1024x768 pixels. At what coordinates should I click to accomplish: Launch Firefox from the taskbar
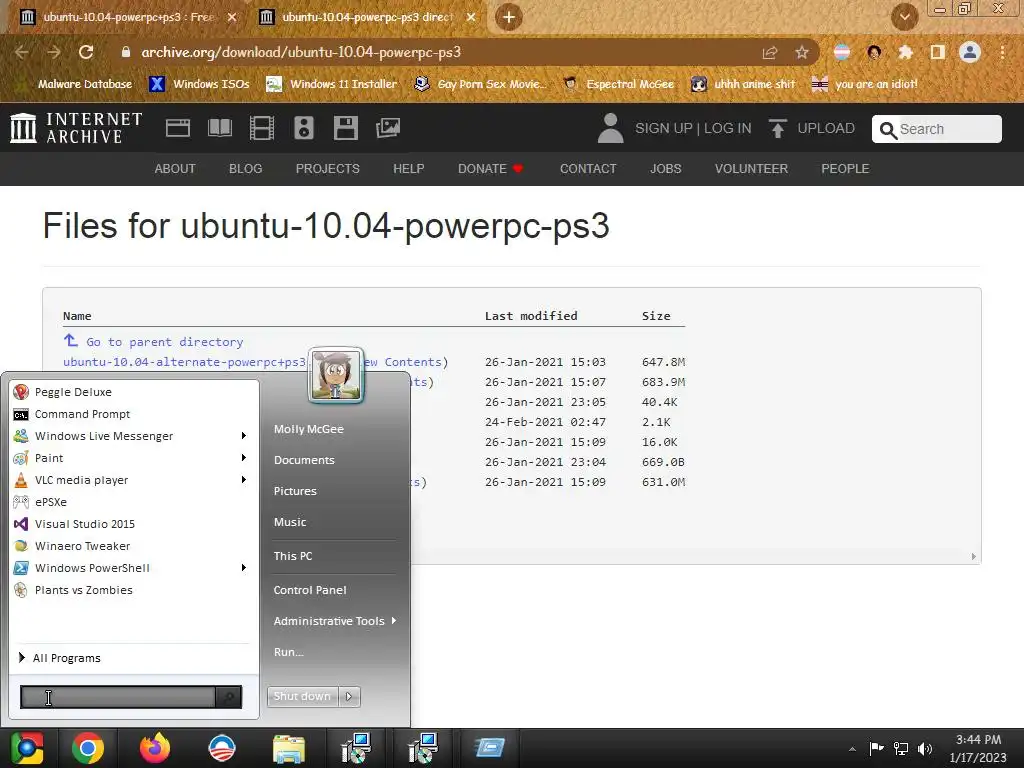pyautogui.click(x=155, y=748)
